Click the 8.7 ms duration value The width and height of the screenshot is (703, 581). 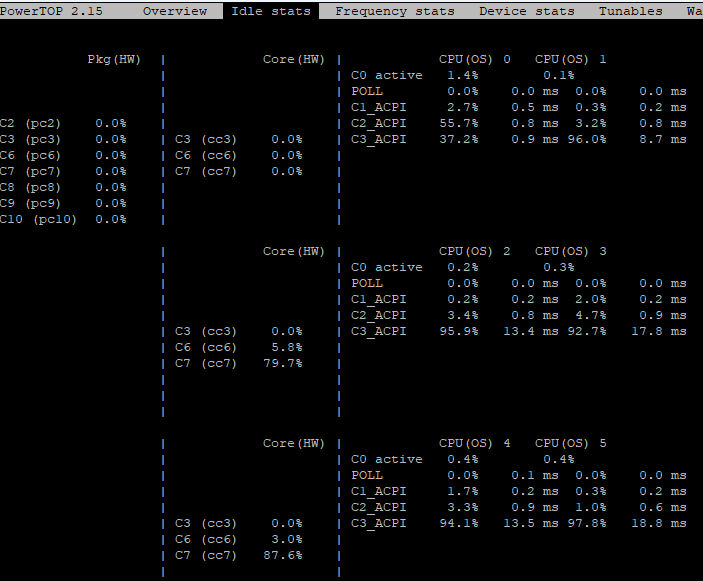click(663, 139)
